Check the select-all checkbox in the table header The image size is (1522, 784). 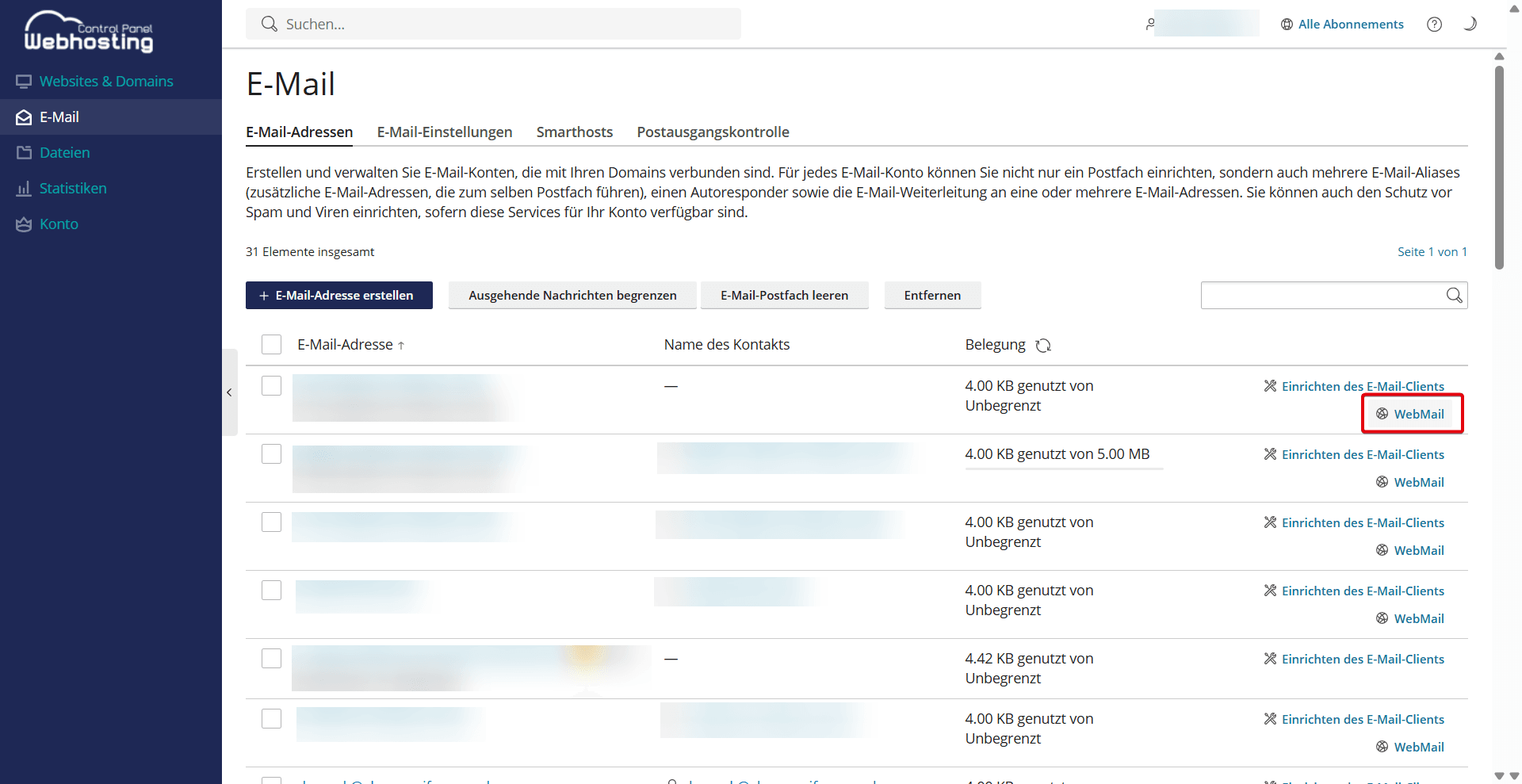[271, 344]
